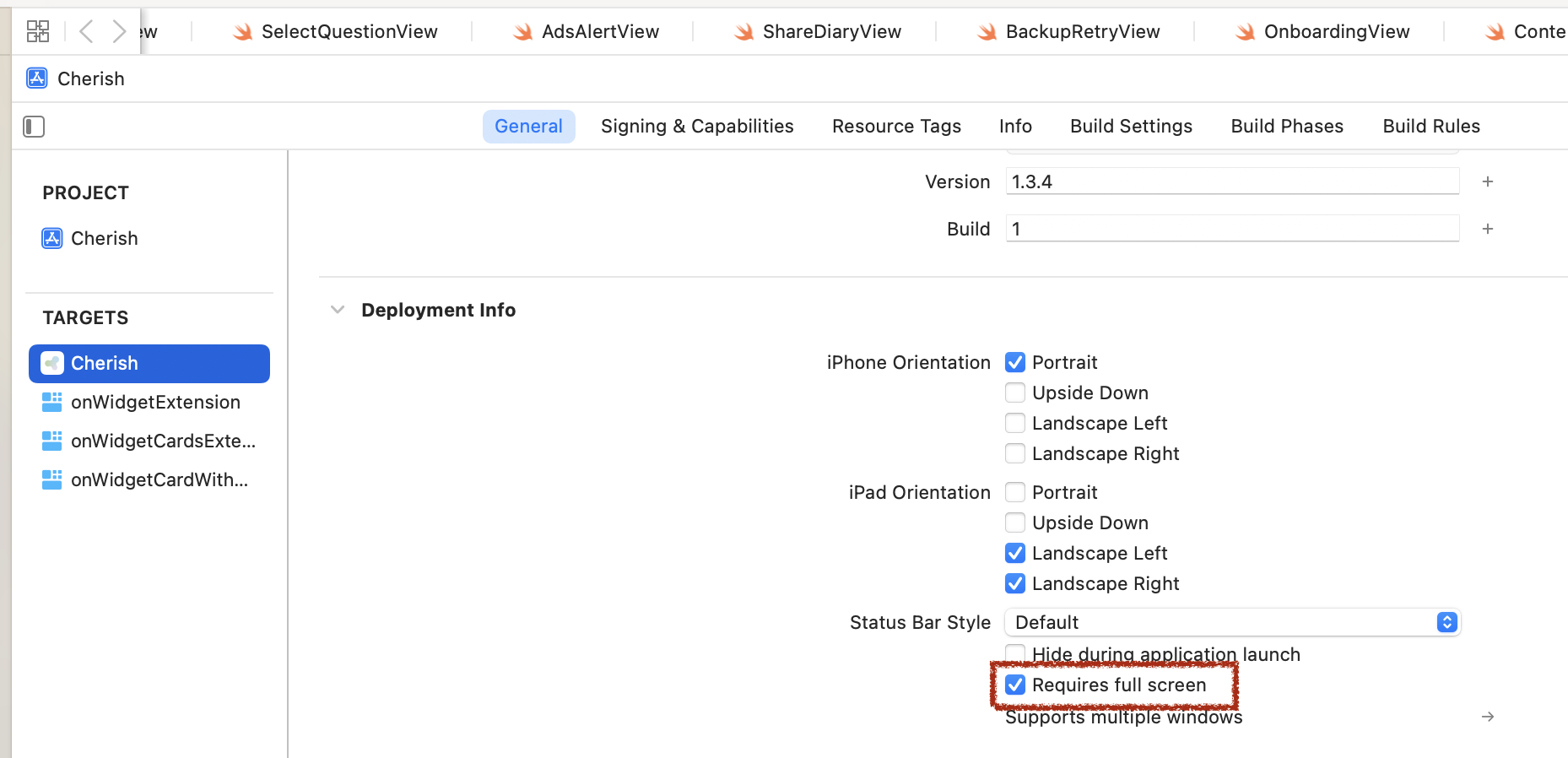Uncheck iPad Landscape Right orientation

tap(1015, 583)
